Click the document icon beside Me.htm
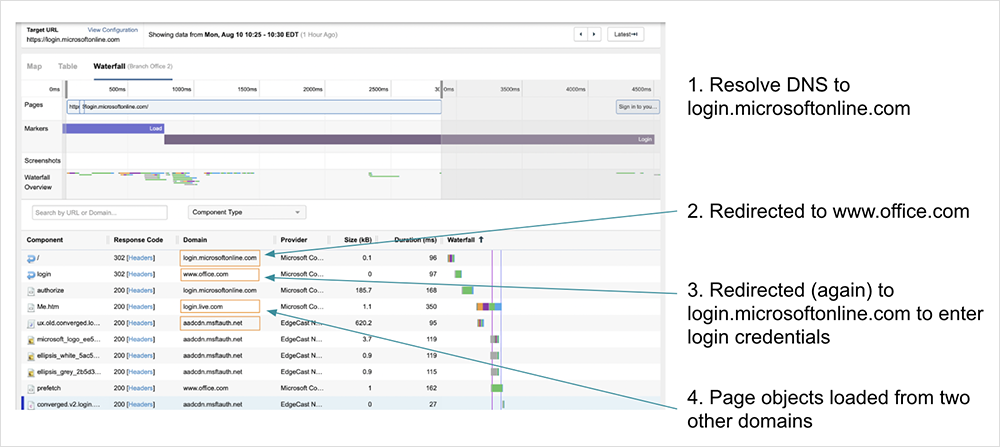Image resolution: width=1000 pixels, height=447 pixels. point(29,306)
